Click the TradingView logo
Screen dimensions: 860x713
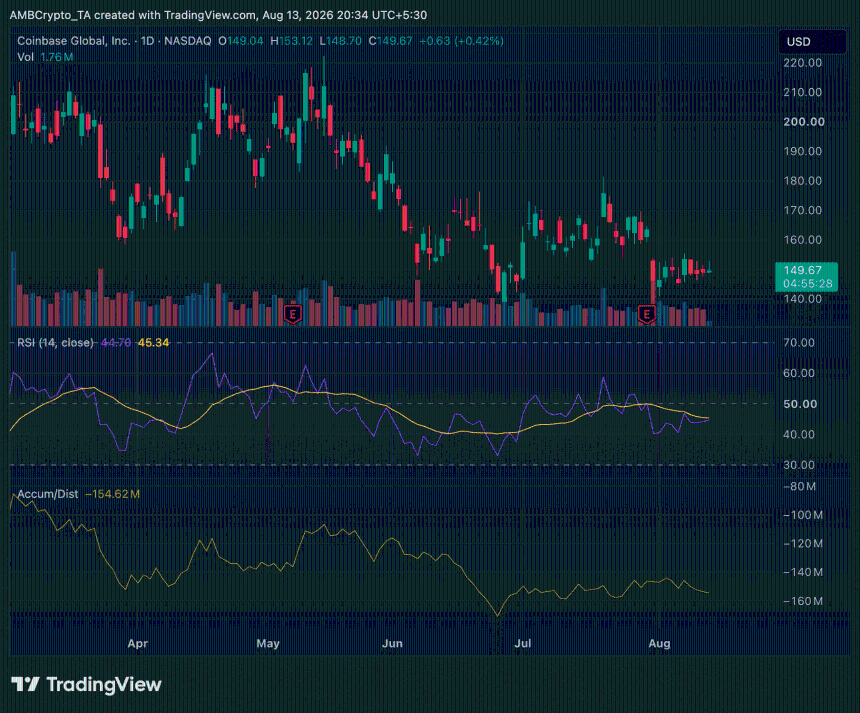(87, 684)
